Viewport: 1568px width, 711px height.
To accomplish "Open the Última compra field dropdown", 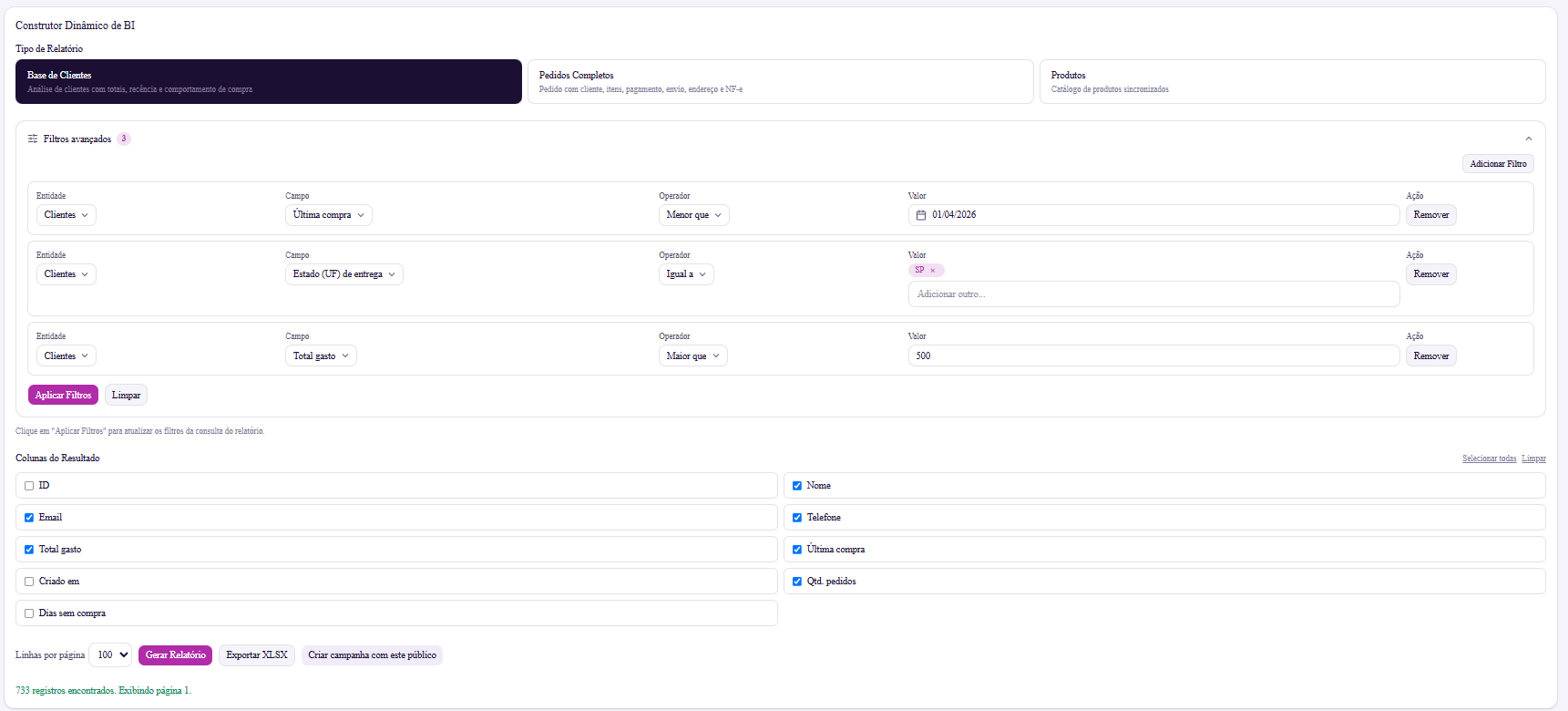I will click(329, 215).
